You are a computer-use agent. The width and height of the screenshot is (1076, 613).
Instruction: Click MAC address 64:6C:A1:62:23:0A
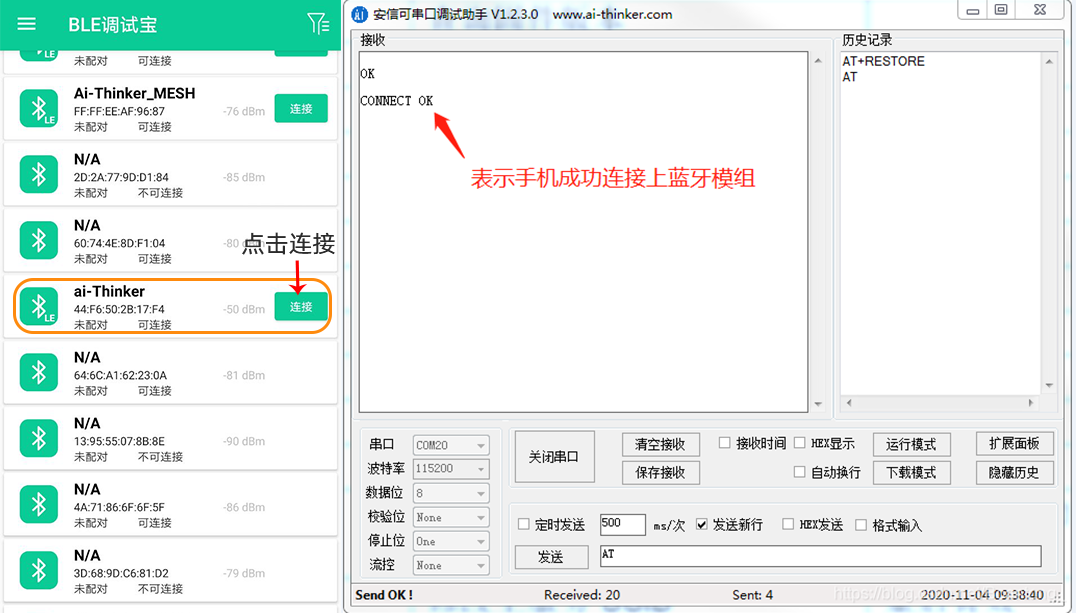120,375
